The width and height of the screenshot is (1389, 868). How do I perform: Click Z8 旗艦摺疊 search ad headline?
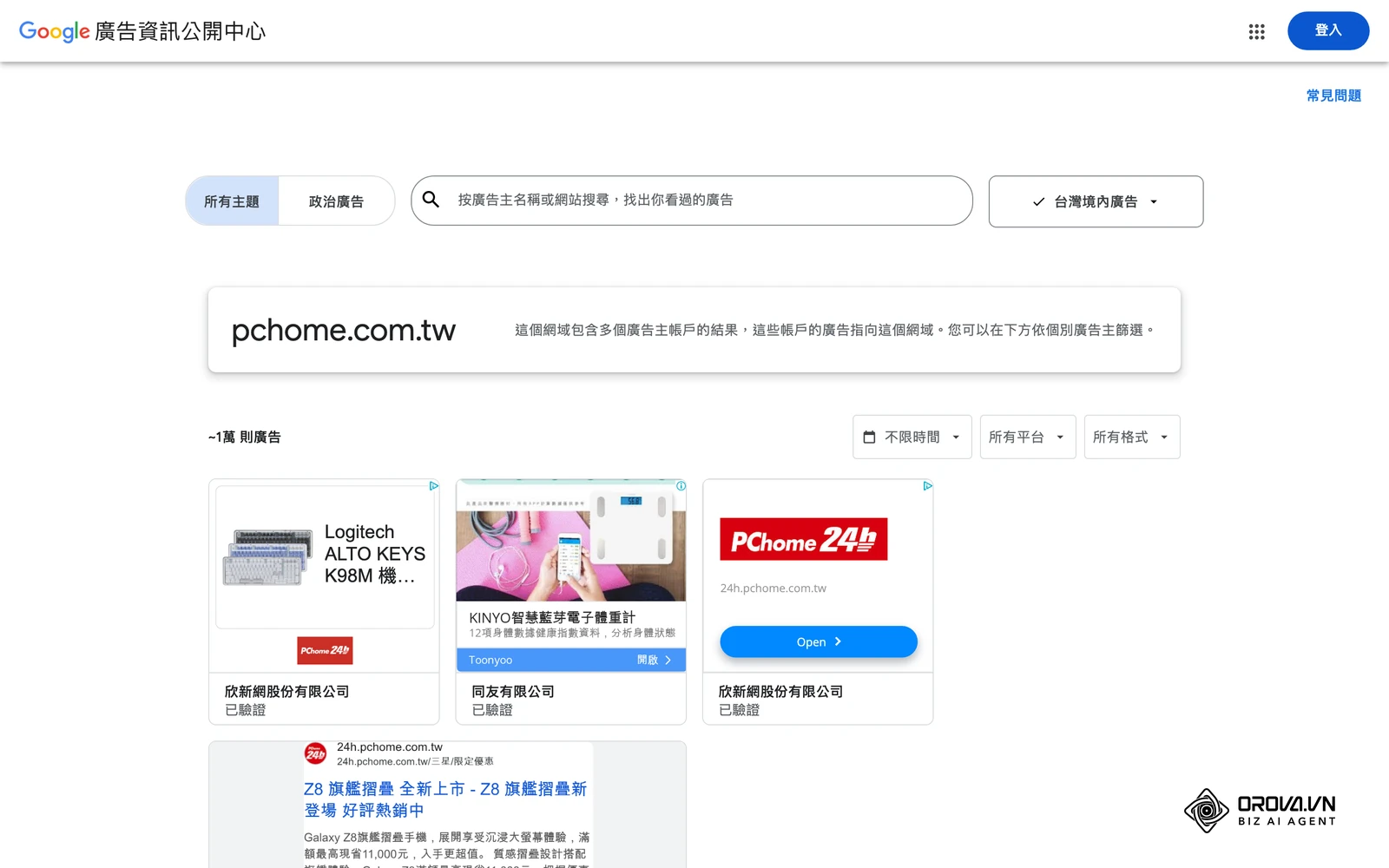(445, 799)
